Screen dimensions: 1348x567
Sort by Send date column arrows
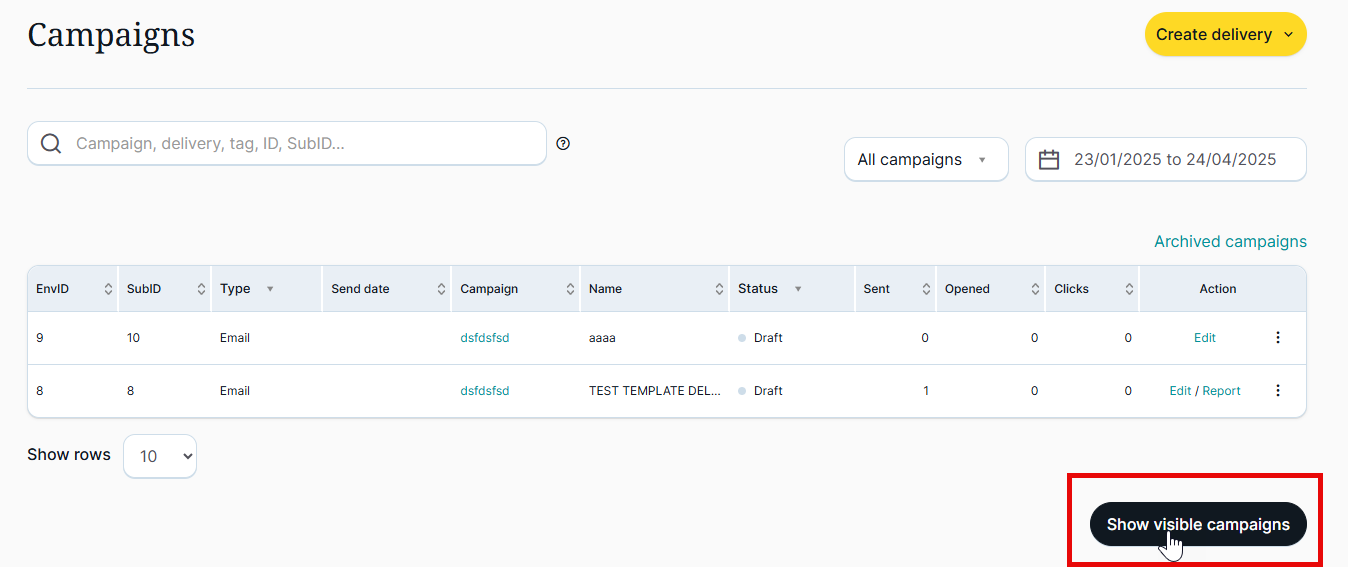(441, 289)
